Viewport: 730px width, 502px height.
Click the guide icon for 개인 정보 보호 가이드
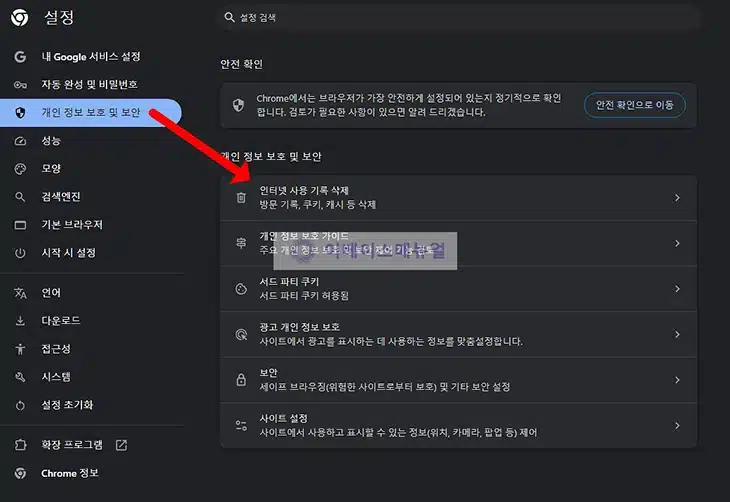pyautogui.click(x=241, y=243)
